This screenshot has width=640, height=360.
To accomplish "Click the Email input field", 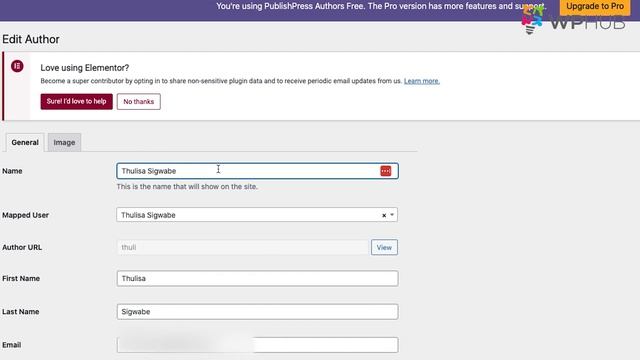I will tap(257, 345).
